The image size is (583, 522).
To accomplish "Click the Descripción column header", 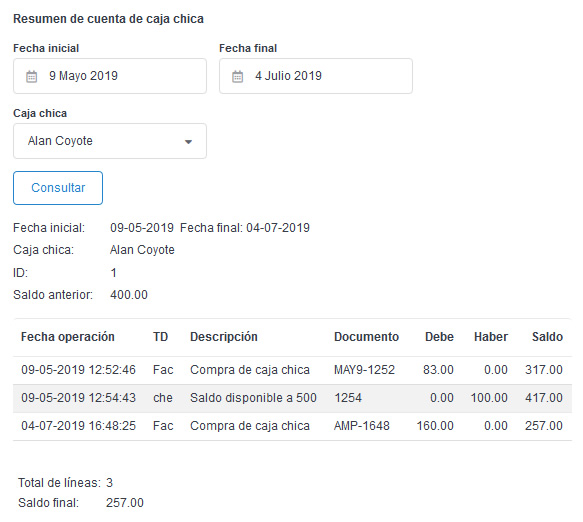I will [224, 337].
